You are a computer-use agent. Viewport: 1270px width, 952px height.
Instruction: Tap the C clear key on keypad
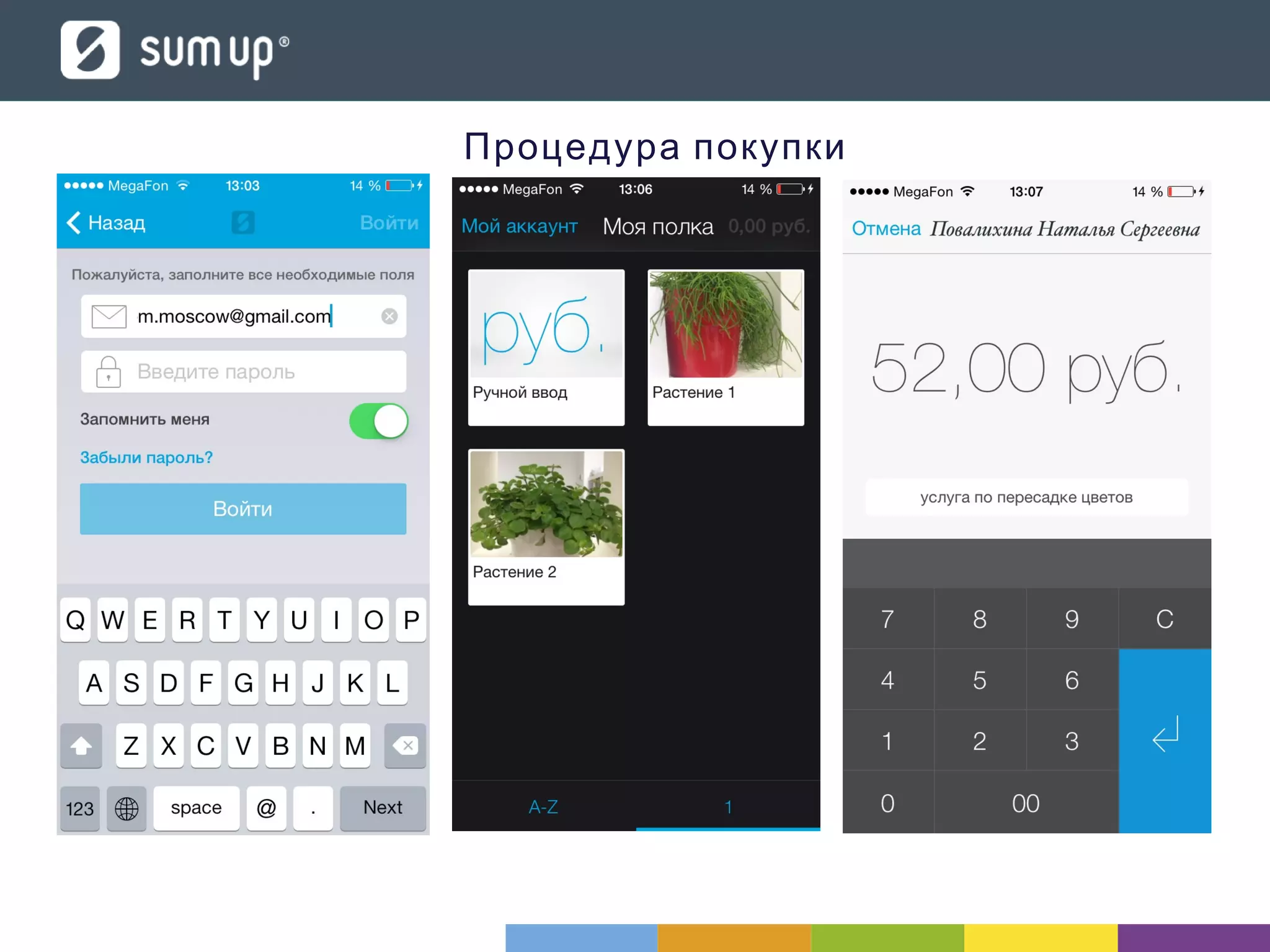pos(1165,619)
